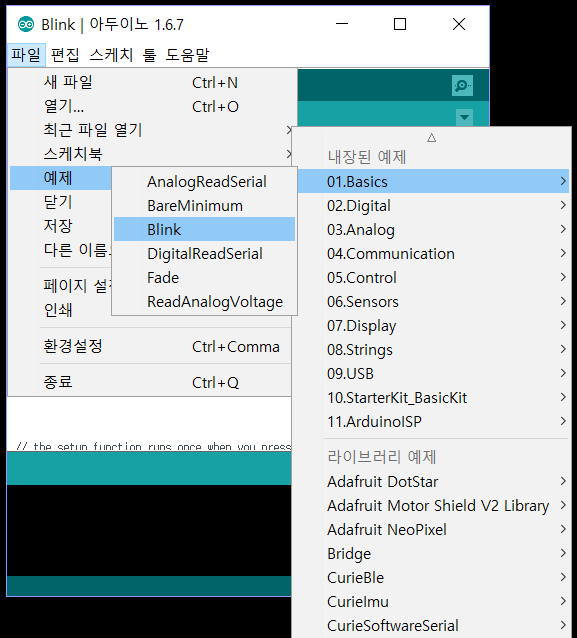Choose 종료 to quit
The image size is (577, 638).
[151, 382]
